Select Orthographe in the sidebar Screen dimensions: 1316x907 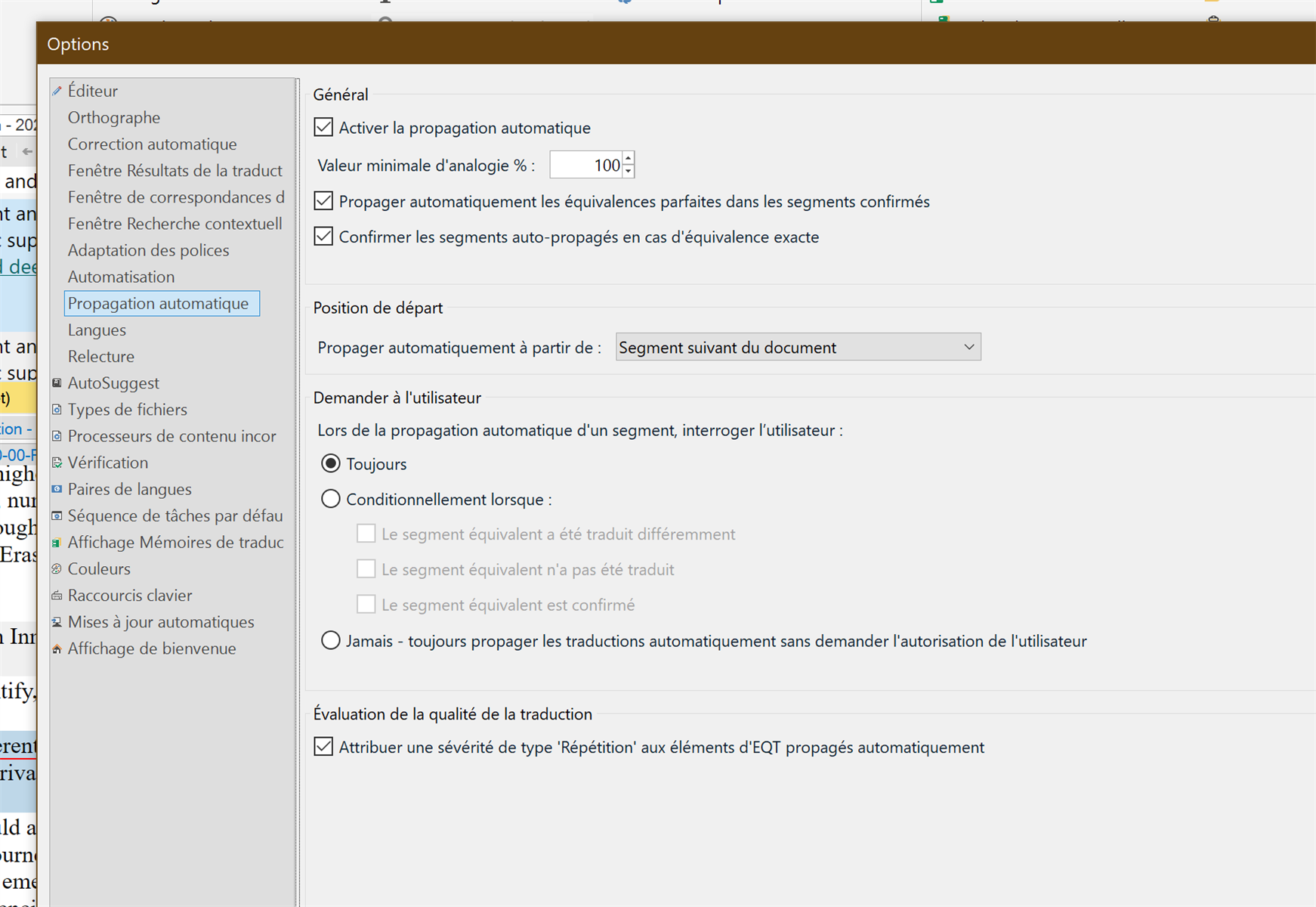coord(114,117)
